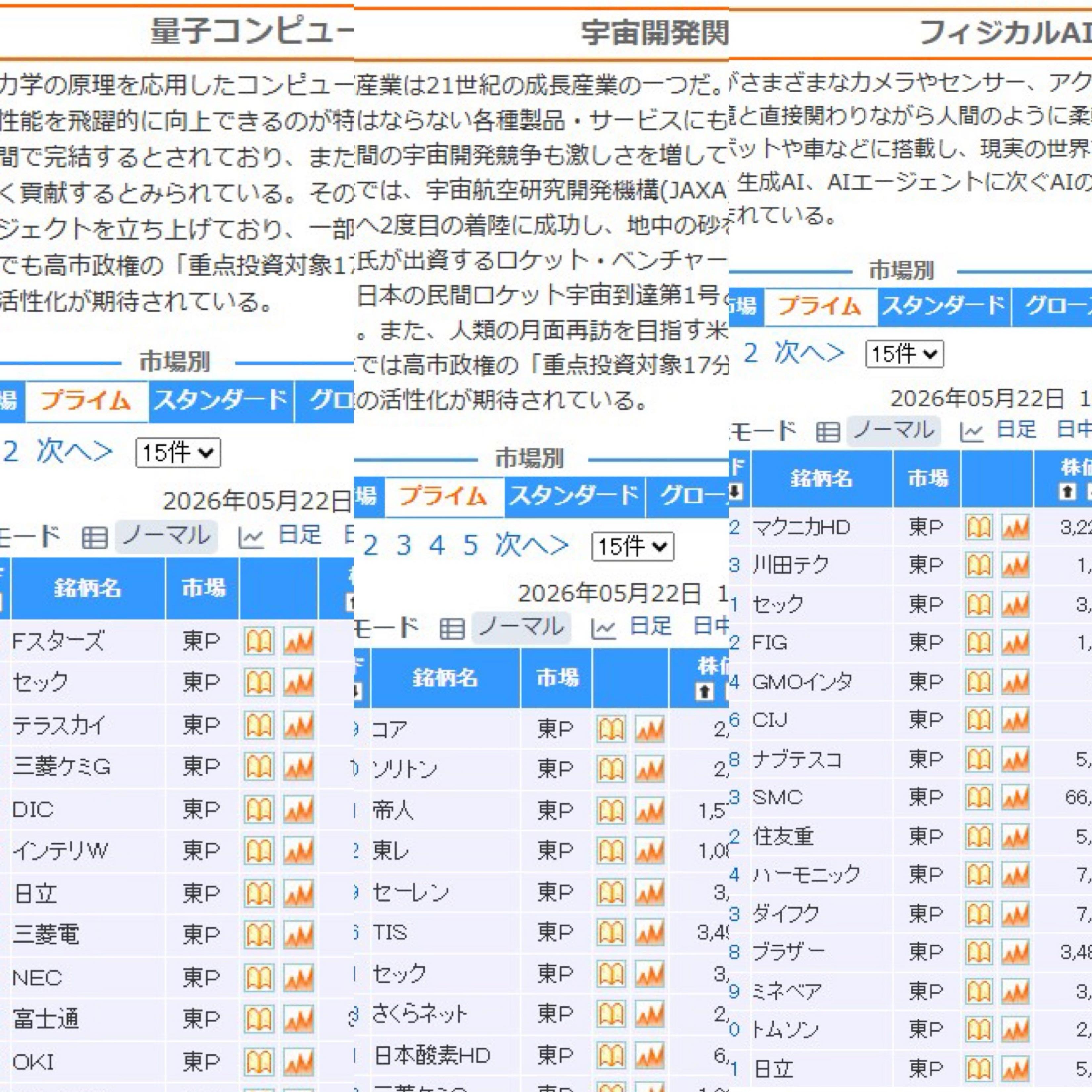1092x1092 pixels.
Task: Open 東レ chart icon
Action: (650, 851)
